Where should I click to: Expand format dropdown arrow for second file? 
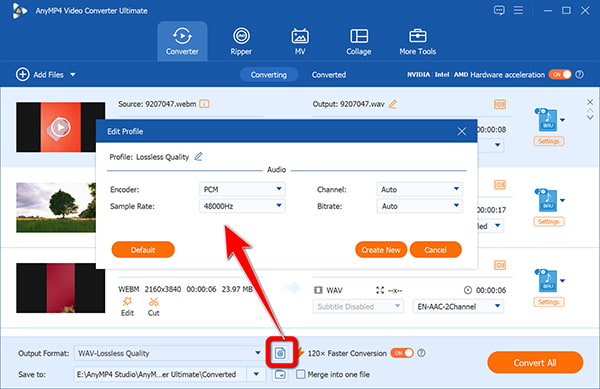(x=562, y=200)
